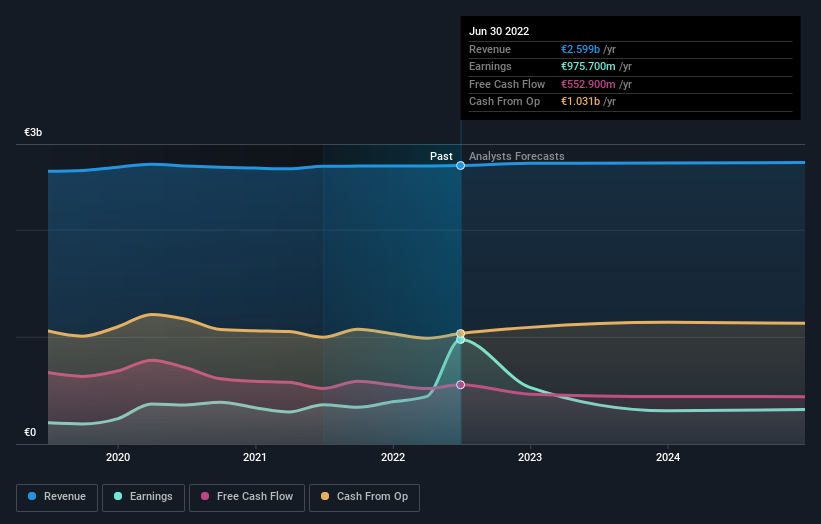The image size is (821, 524).
Task: Click the Earnings row label in the tooltip
Action: (490, 66)
